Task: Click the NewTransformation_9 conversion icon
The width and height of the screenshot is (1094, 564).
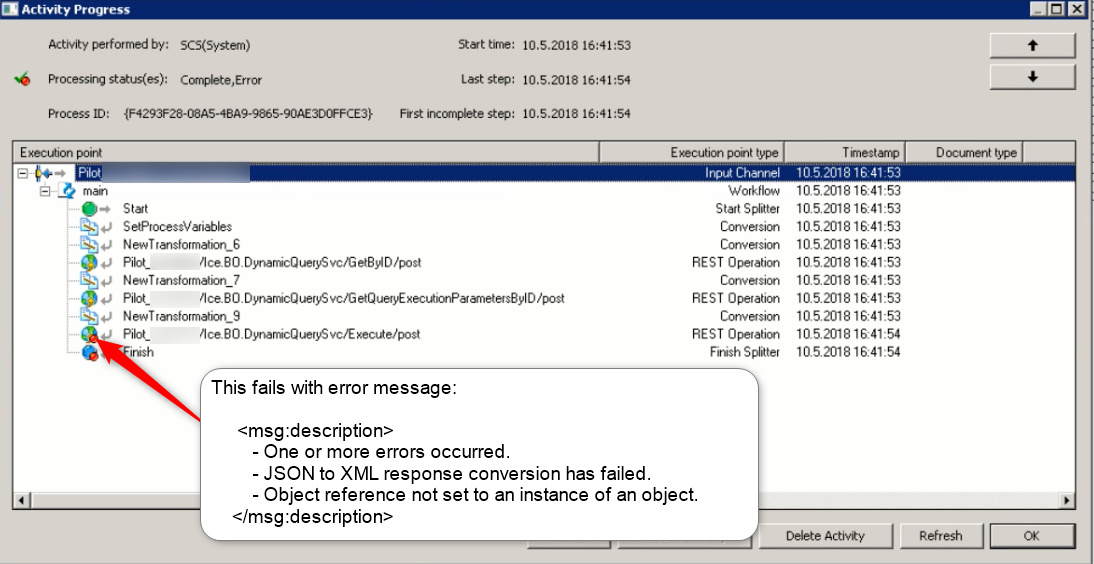Action: coord(90,316)
